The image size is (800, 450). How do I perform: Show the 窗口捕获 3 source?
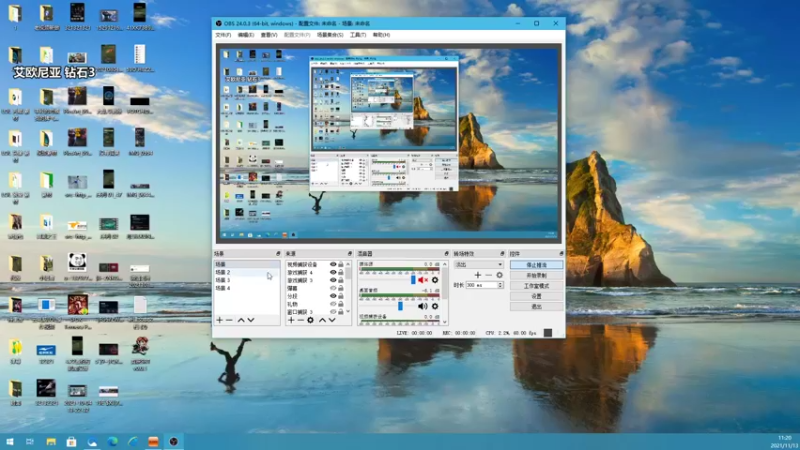pos(333,312)
